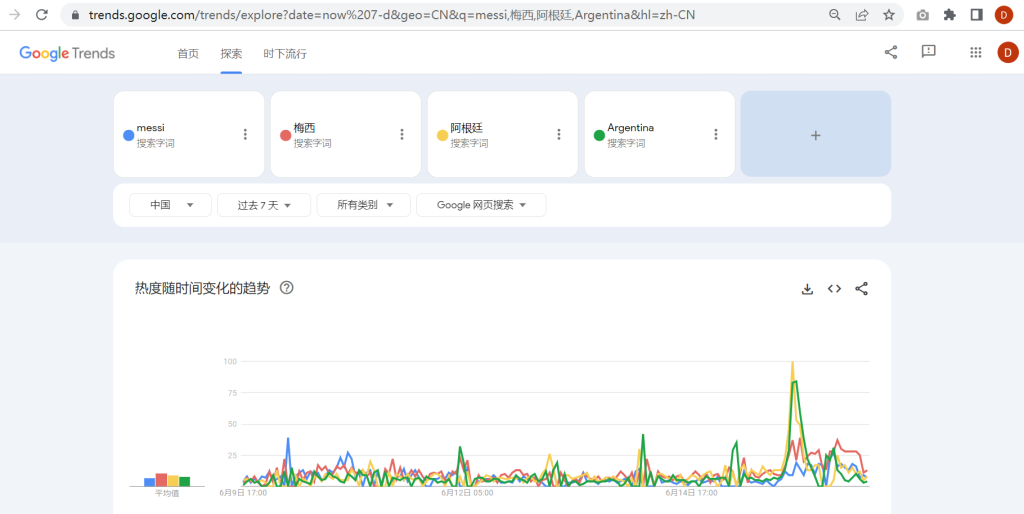Expand the 过去 7 天 time dropdown
Viewport: 1024px width, 514px height.
(264, 205)
